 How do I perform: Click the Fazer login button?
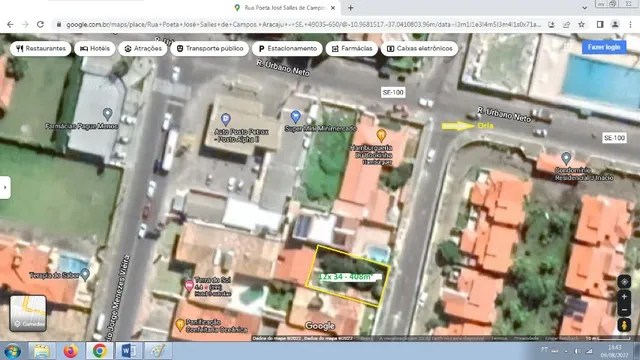pyautogui.click(x=604, y=47)
